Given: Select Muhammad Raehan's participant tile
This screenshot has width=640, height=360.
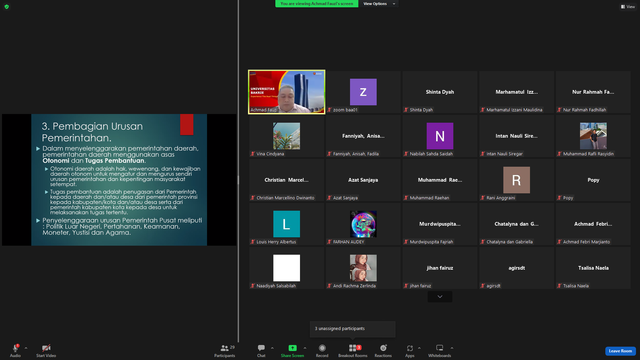Looking at the screenshot, I should [440, 180].
